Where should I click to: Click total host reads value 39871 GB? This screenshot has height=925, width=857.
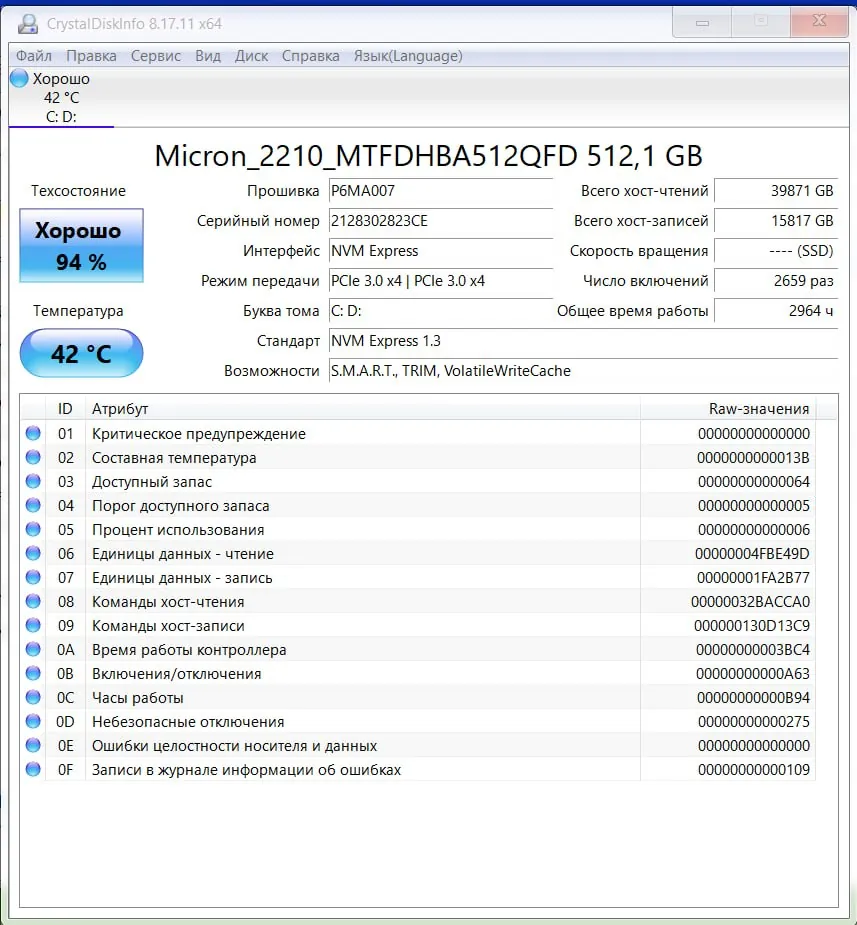(776, 191)
